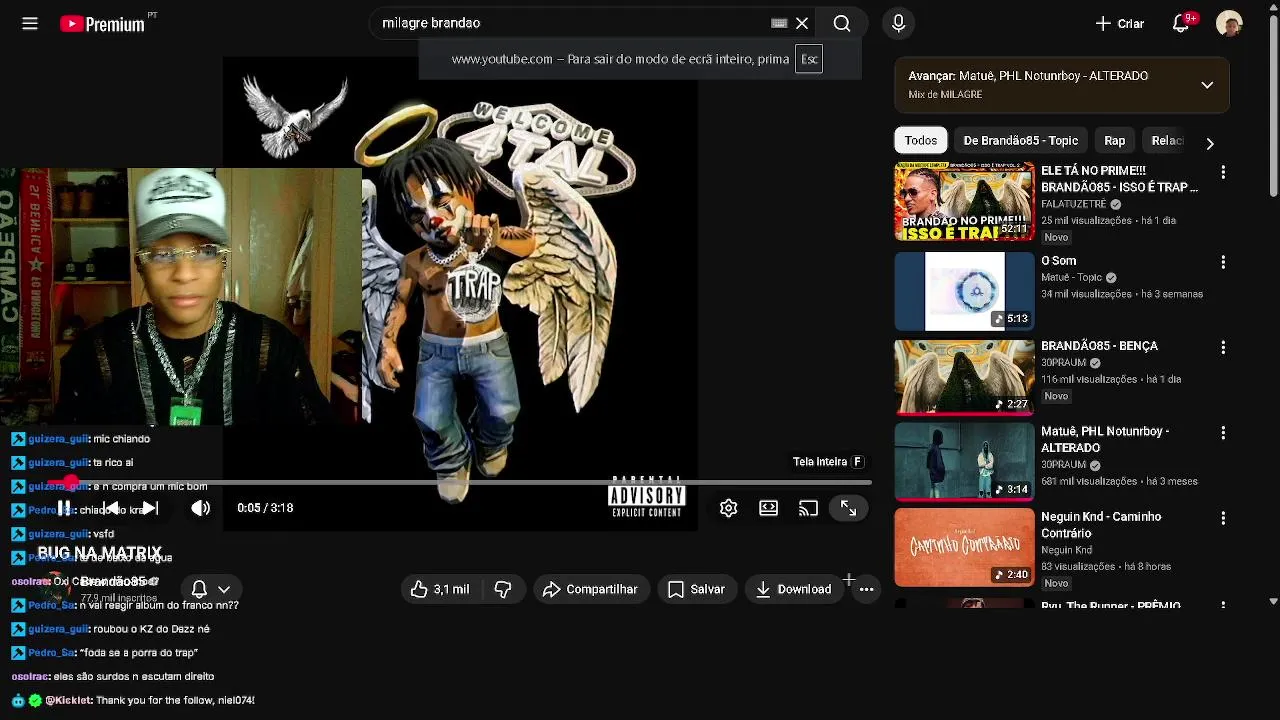Run search with magnifying glass button

(x=842, y=23)
